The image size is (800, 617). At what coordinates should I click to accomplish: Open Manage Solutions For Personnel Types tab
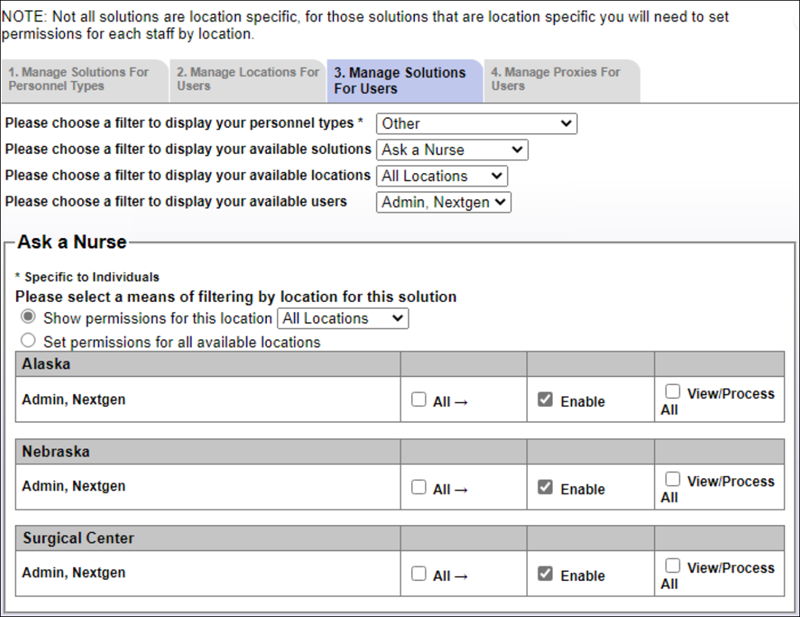coord(84,80)
